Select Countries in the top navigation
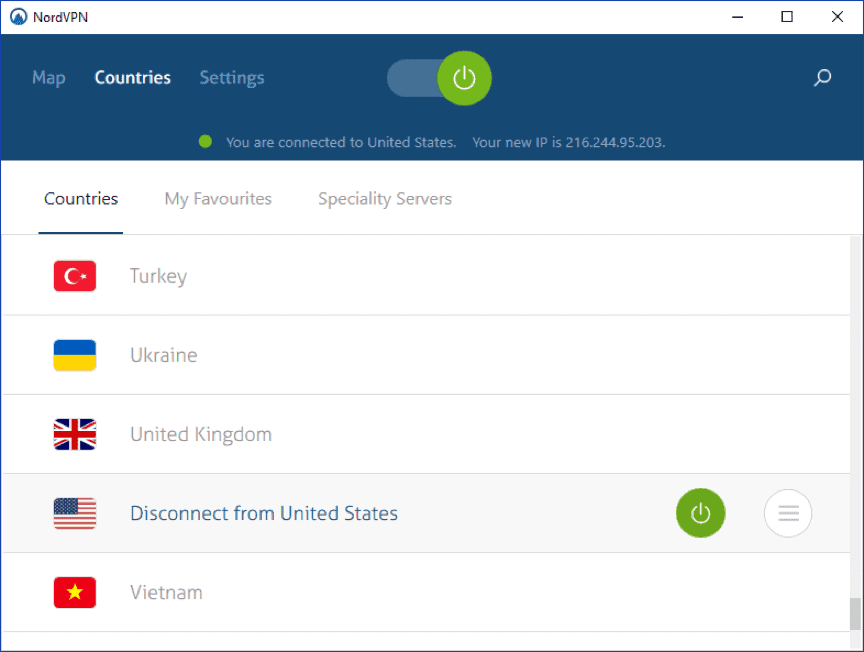Image resolution: width=864 pixels, height=652 pixels. 133,78
